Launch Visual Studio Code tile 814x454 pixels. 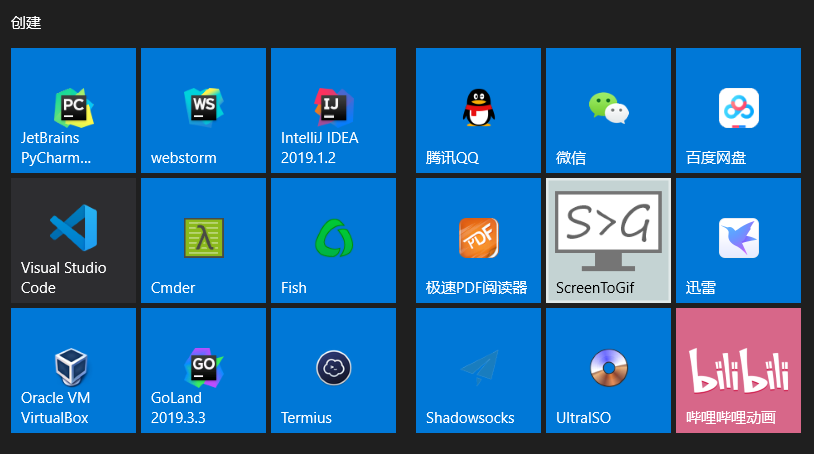click(x=73, y=240)
